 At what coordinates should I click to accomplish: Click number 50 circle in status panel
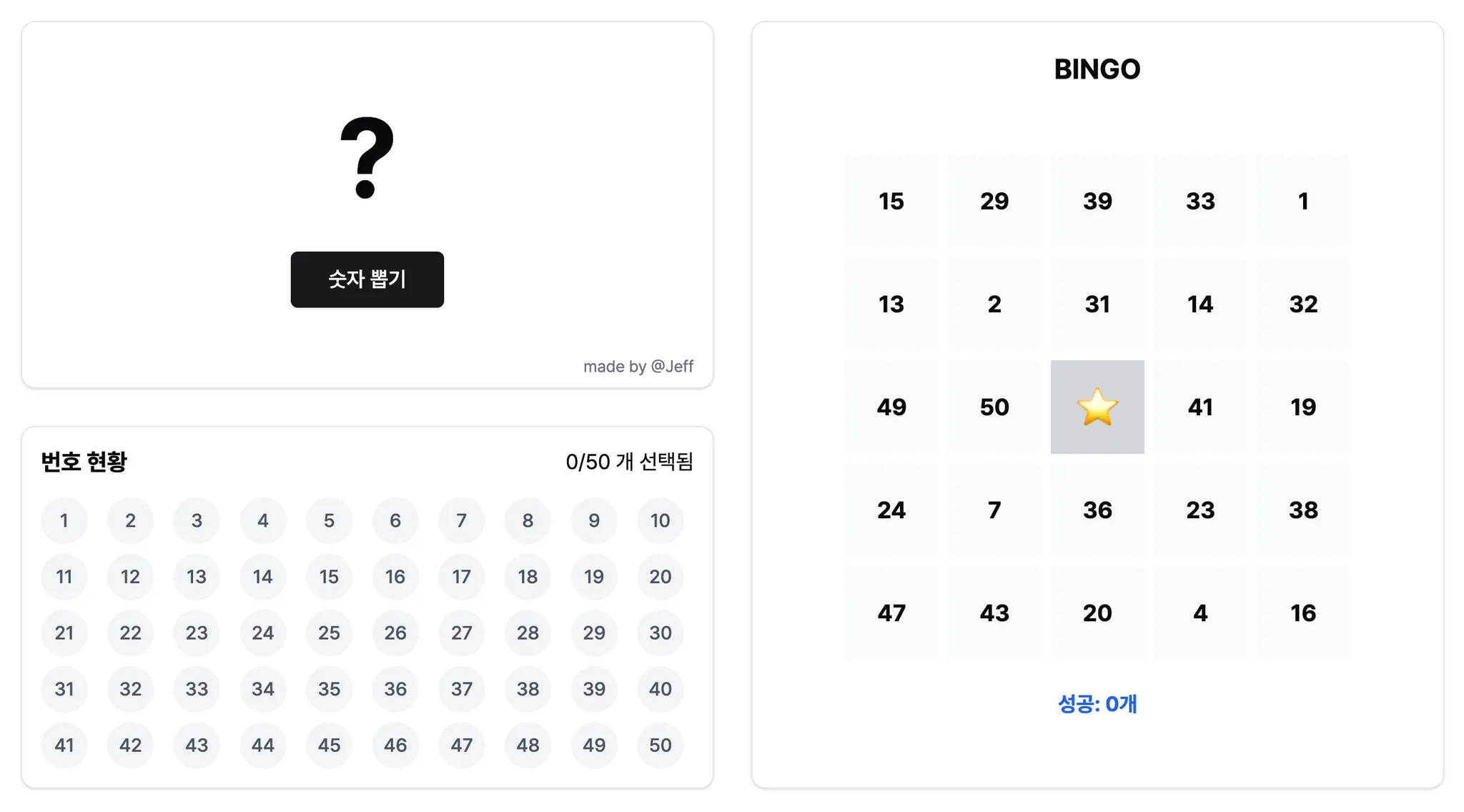(660, 745)
